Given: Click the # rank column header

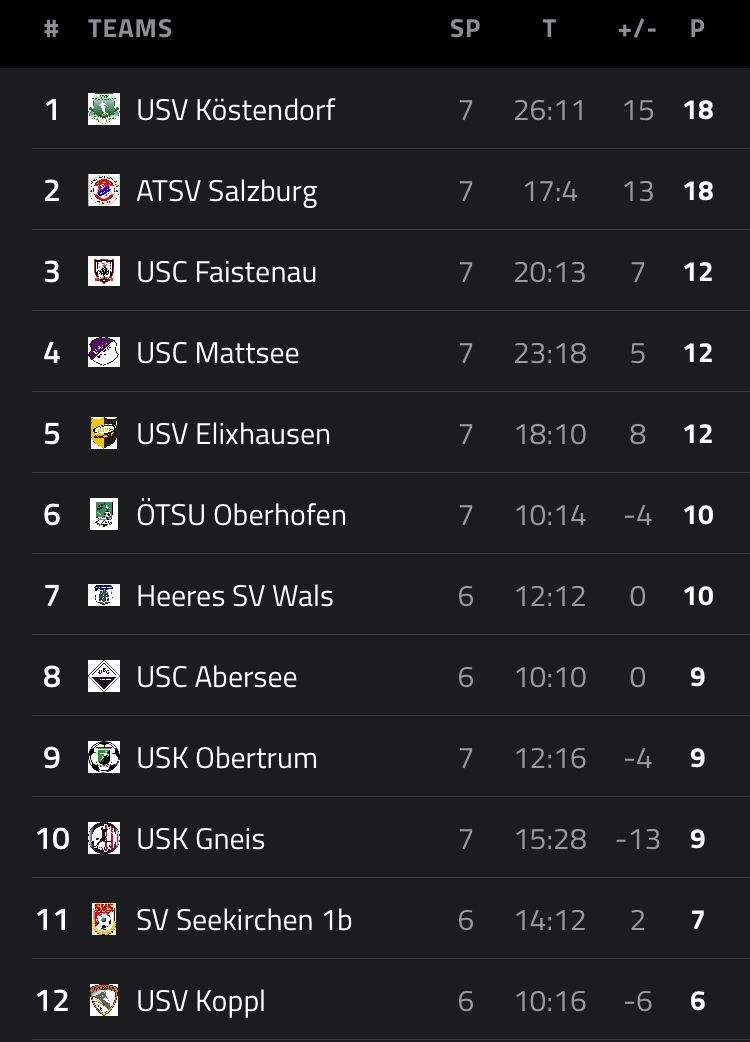Looking at the screenshot, I should click(x=52, y=29).
